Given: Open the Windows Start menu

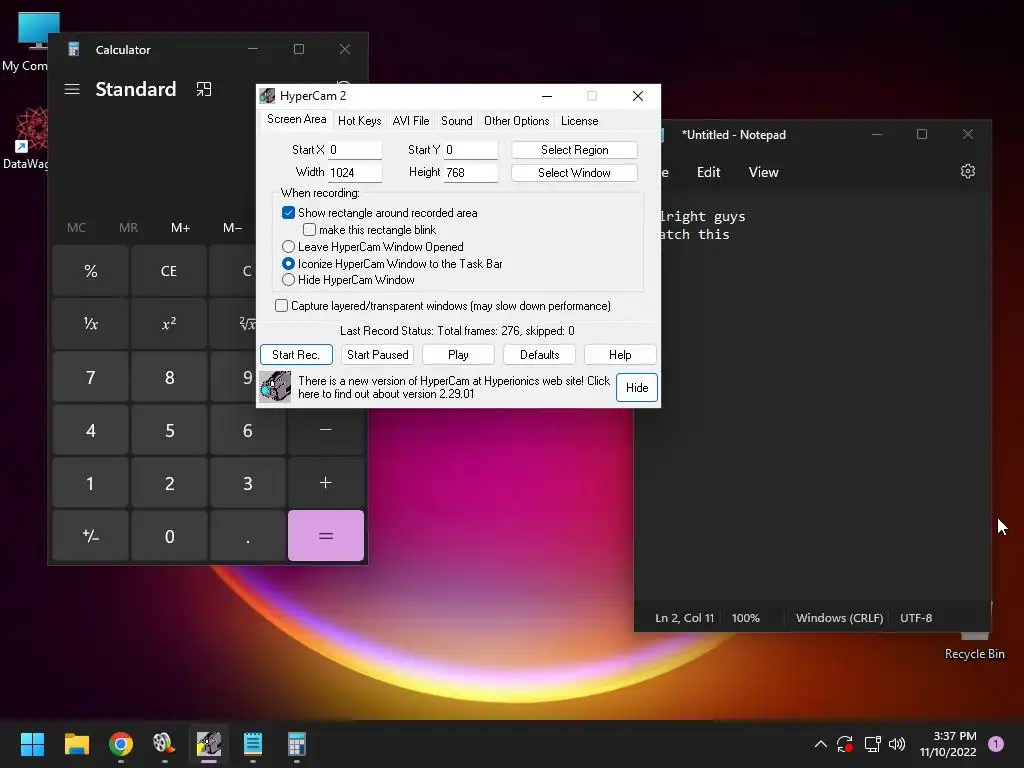Looking at the screenshot, I should pos(32,744).
